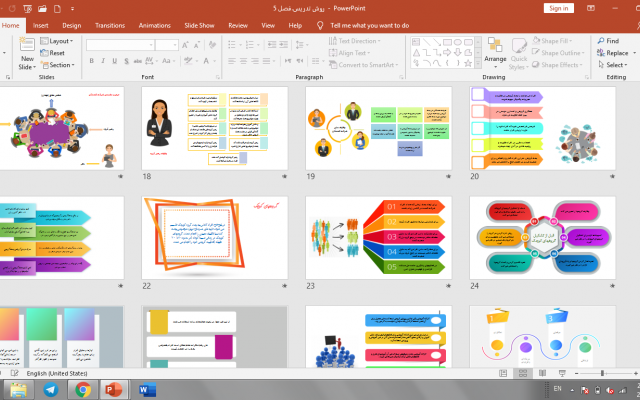
Task: Open the Telegram taskbar icon
Action: pyautogui.click(x=51, y=390)
